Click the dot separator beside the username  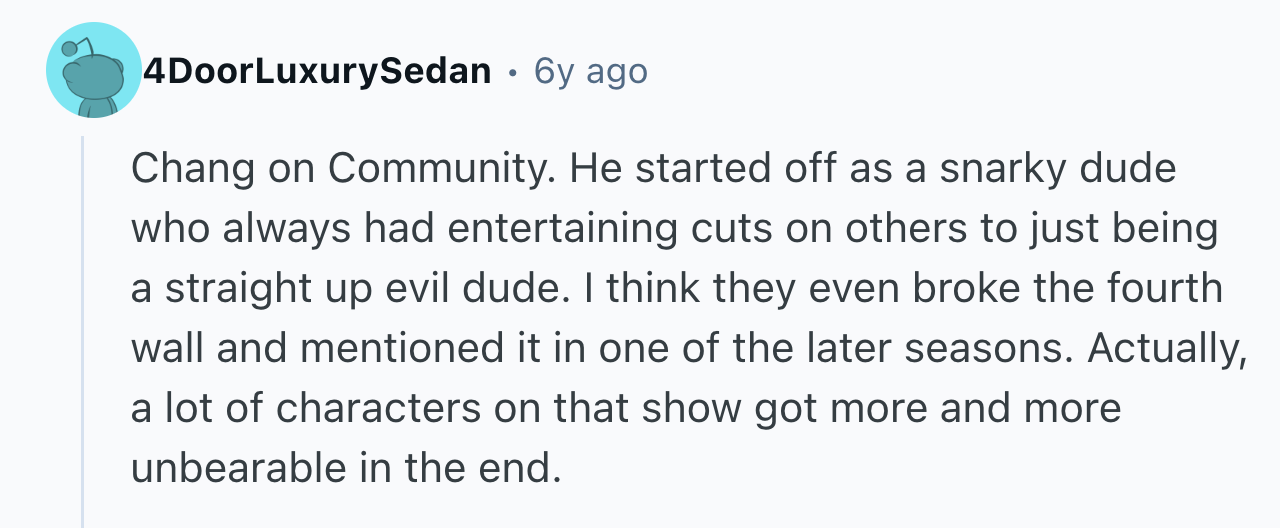513,72
